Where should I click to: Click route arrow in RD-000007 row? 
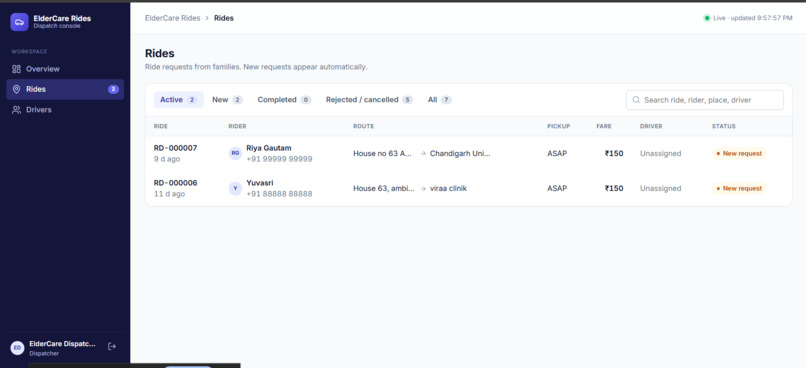(x=423, y=153)
